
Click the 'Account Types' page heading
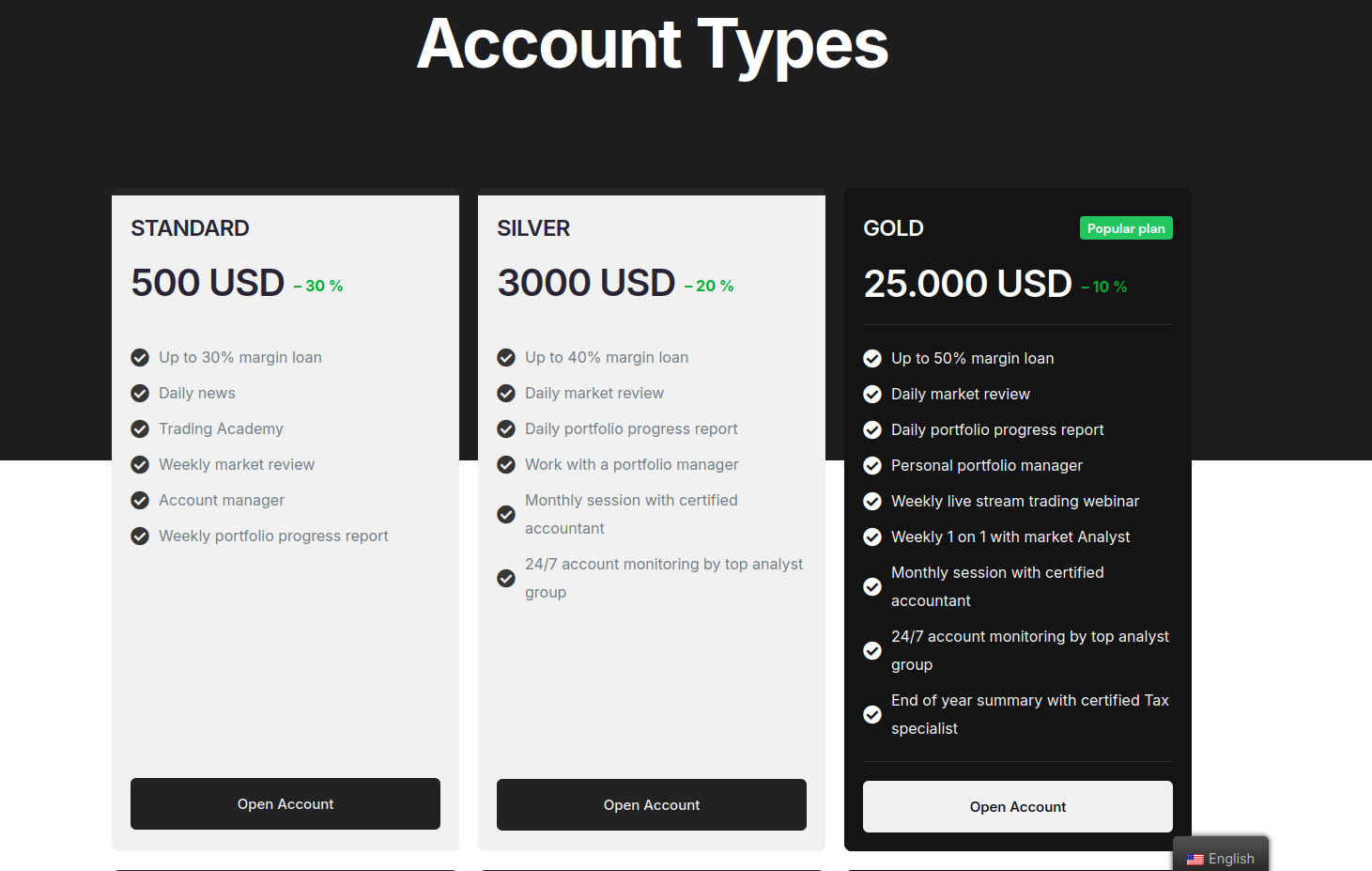[653, 44]
